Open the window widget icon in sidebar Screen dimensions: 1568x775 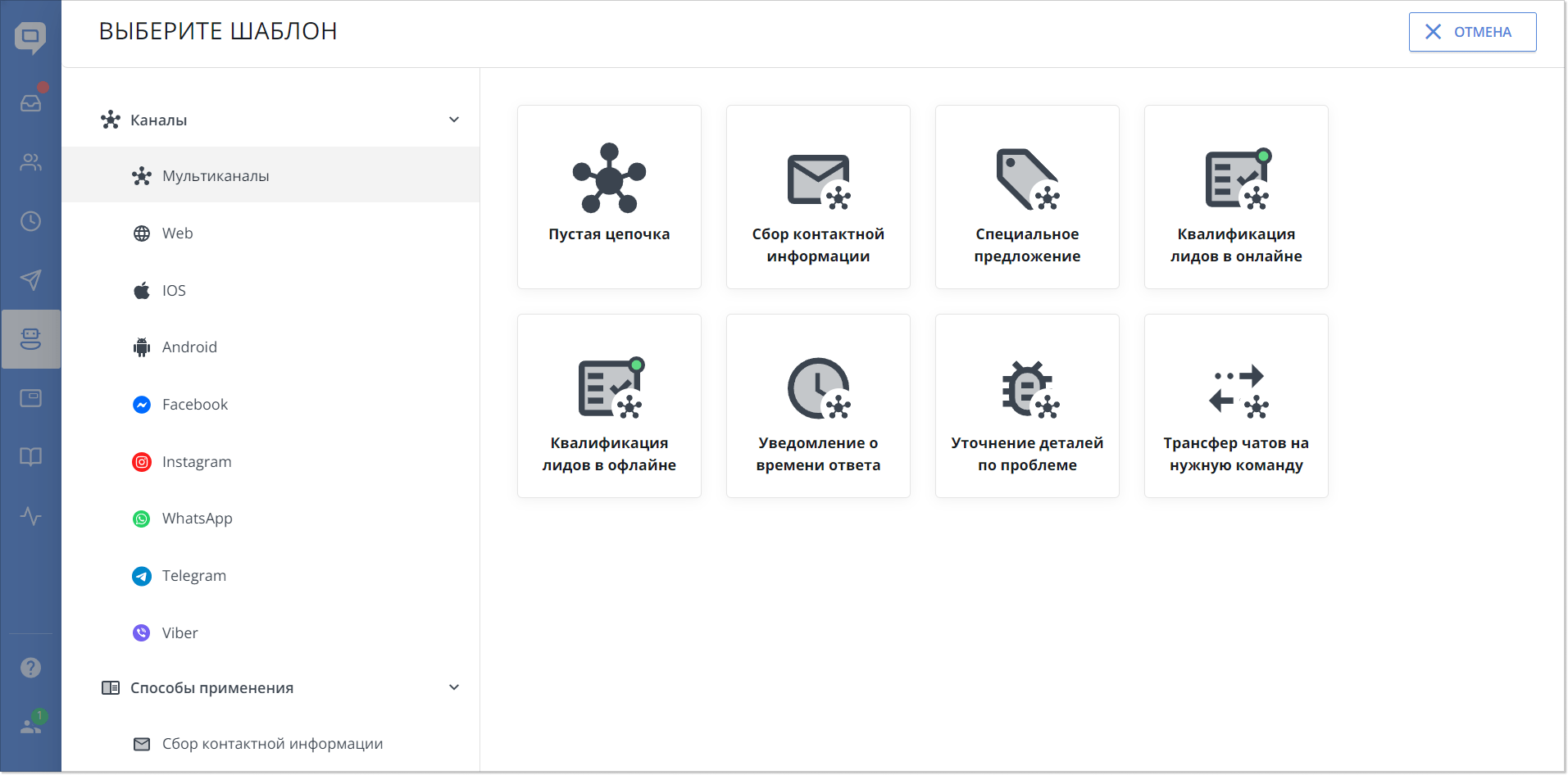[x=30, y=398]
